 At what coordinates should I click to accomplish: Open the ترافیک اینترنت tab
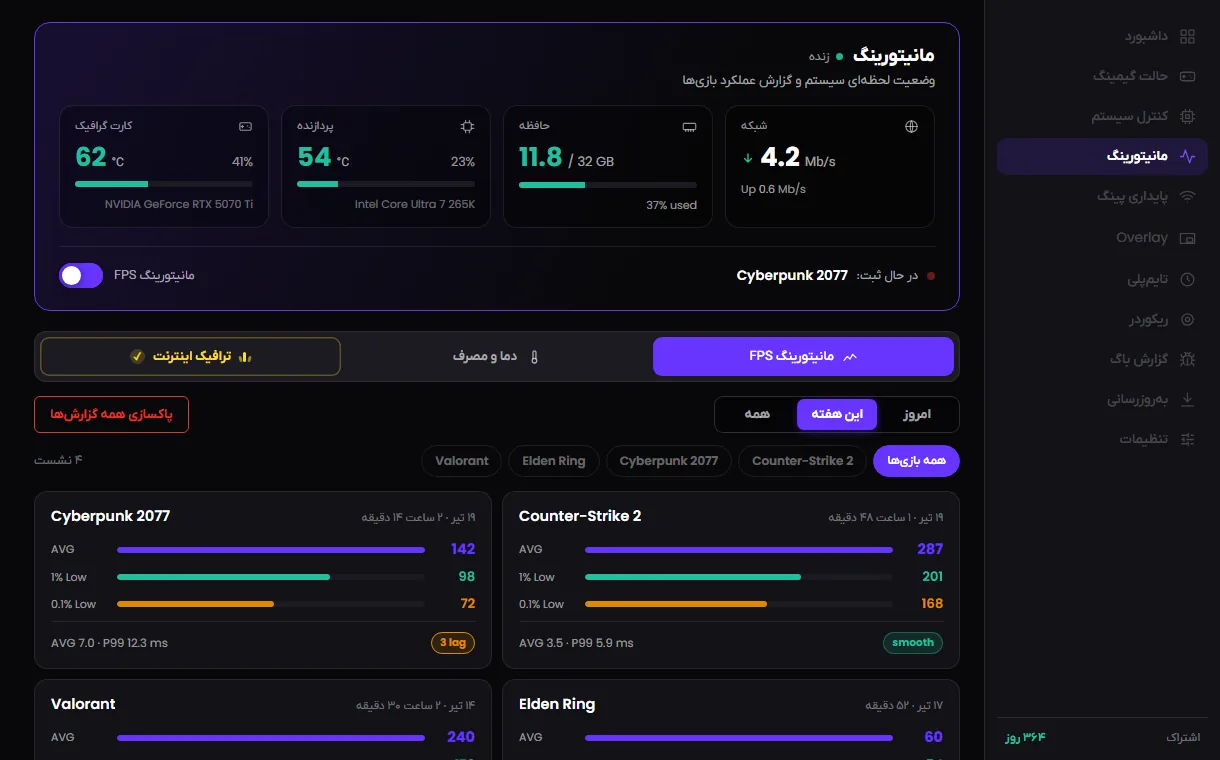[190, 356]
